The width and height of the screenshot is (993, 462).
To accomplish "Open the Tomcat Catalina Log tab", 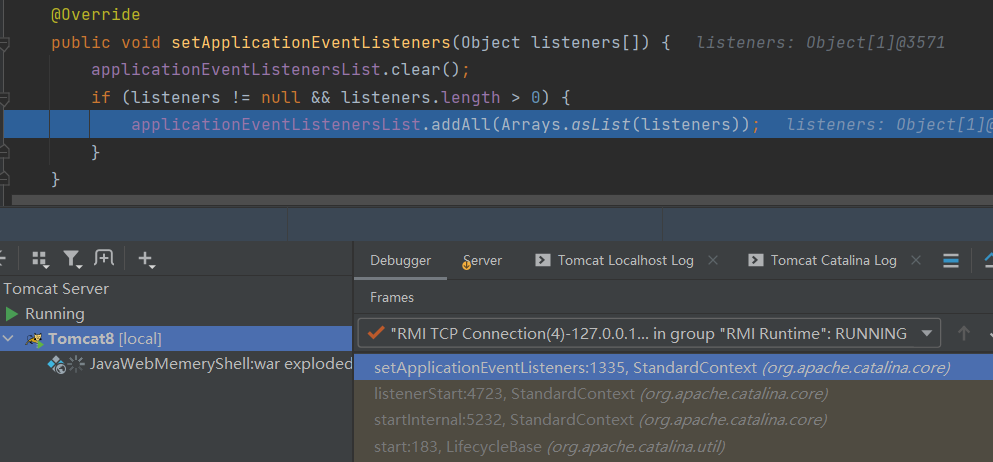I will [x=833, y=260].
